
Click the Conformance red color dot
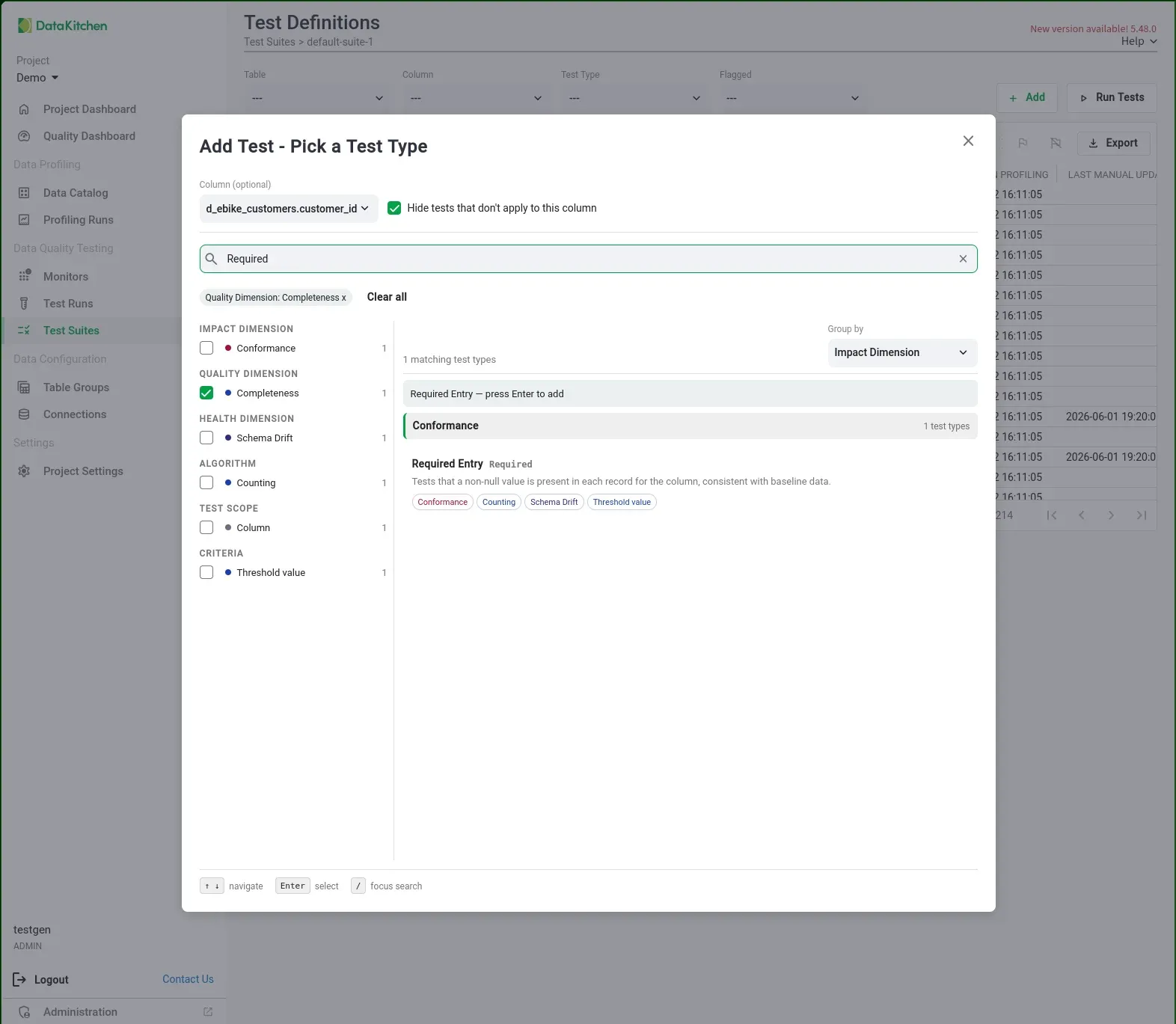click(228, 348)
